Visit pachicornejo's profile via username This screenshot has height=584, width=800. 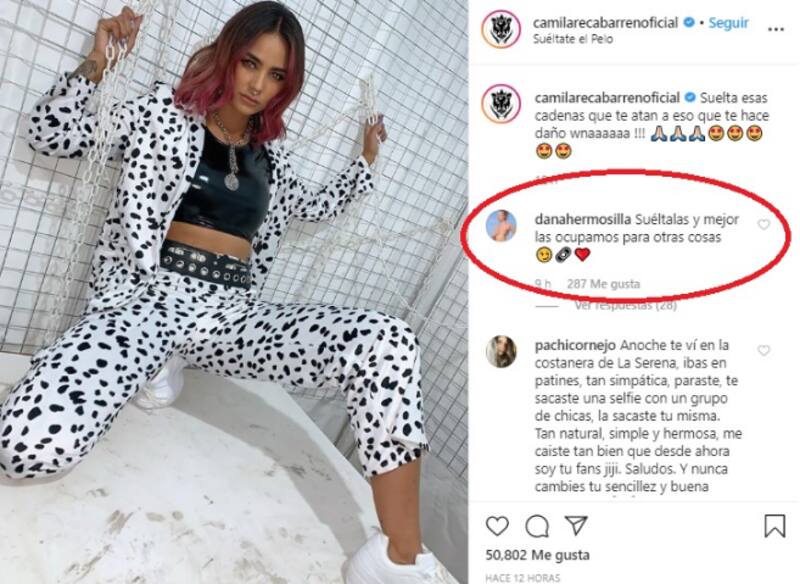[x=576, y=345]
